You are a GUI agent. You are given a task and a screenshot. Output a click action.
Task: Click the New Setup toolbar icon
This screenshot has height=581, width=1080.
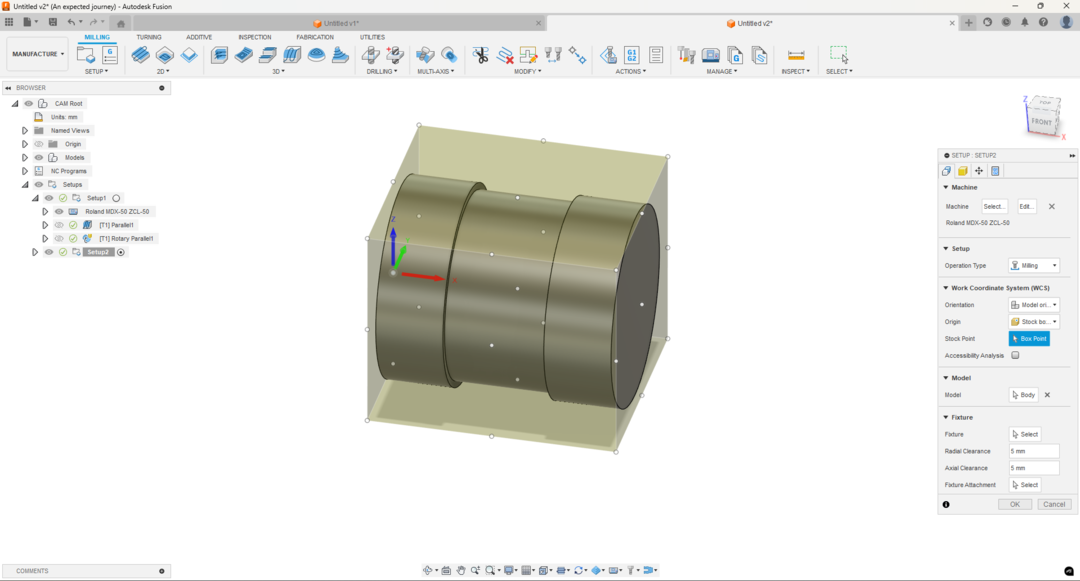[x=86, y=55]
